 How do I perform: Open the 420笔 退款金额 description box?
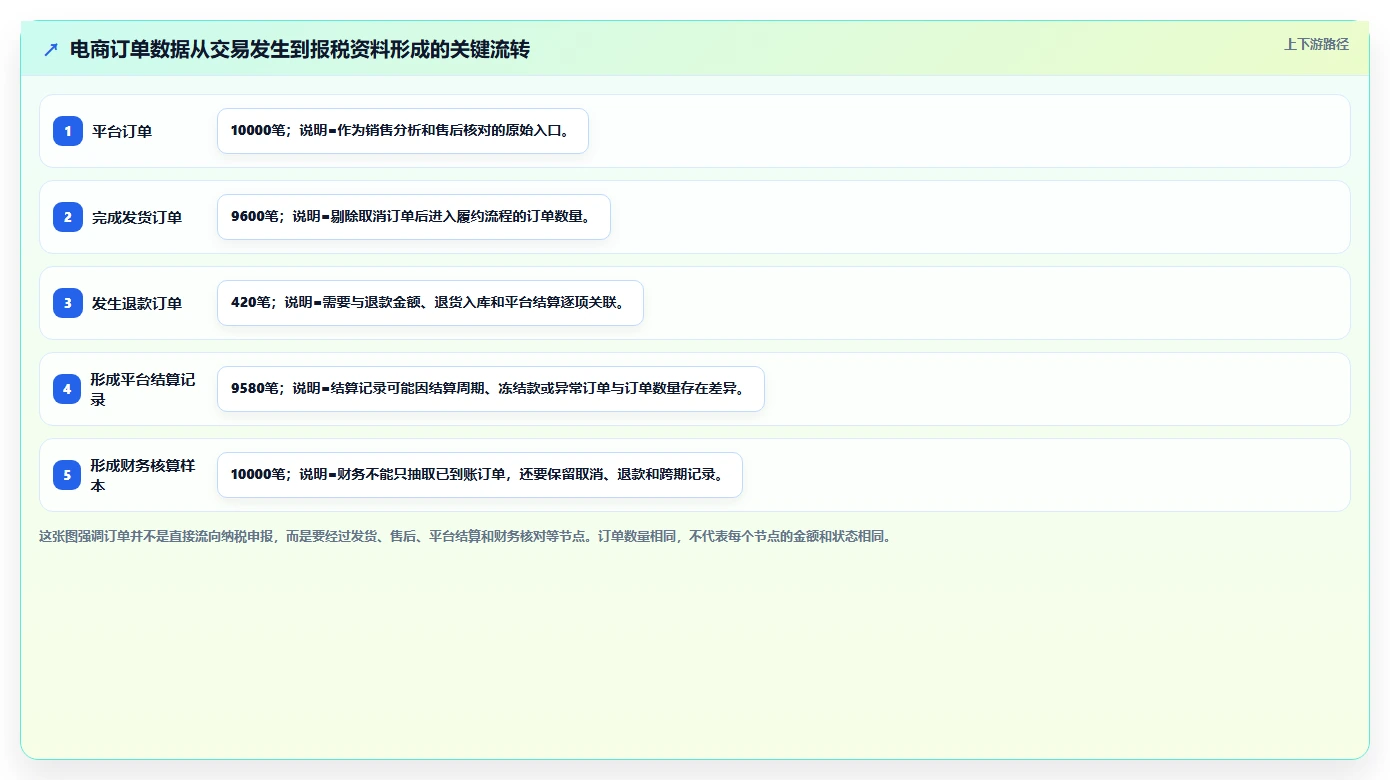[x=430, y=303]
